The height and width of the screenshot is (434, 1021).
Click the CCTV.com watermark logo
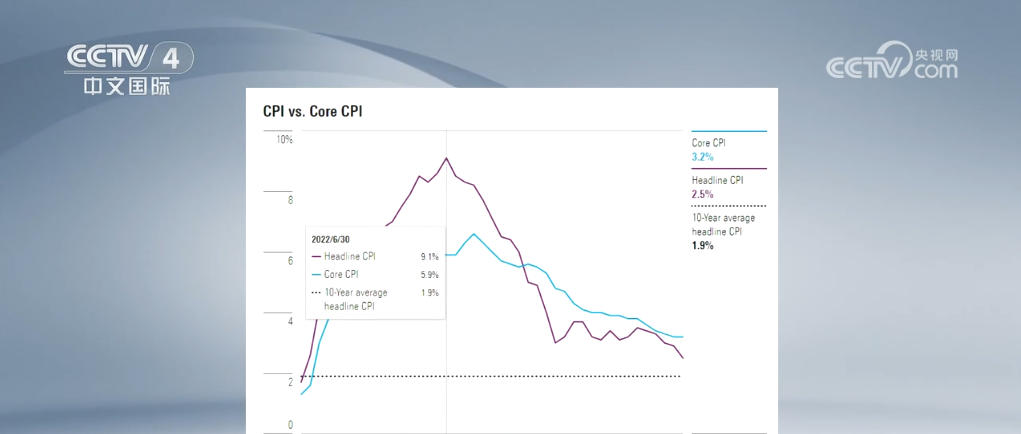click(892, 61)
